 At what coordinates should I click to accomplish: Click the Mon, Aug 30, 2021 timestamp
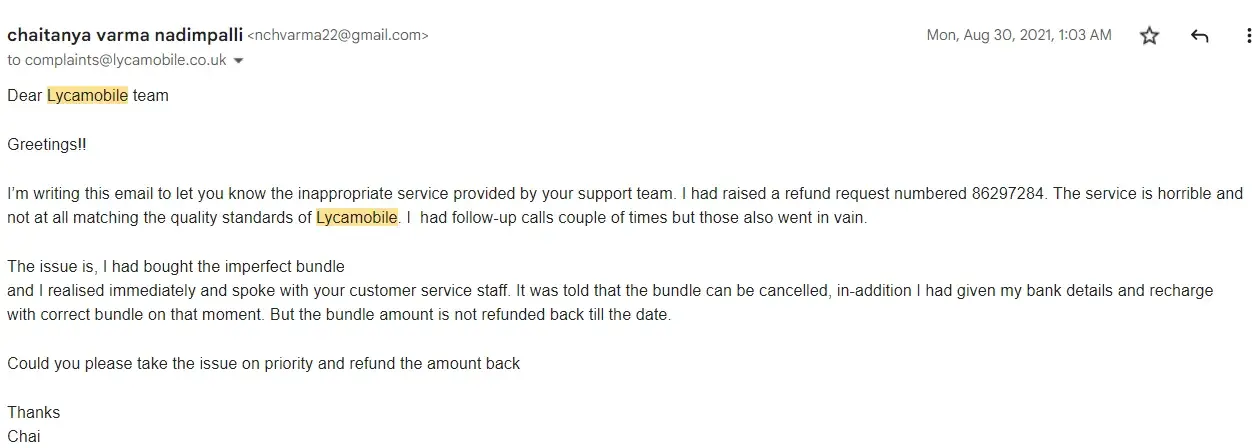[1018, 35]
